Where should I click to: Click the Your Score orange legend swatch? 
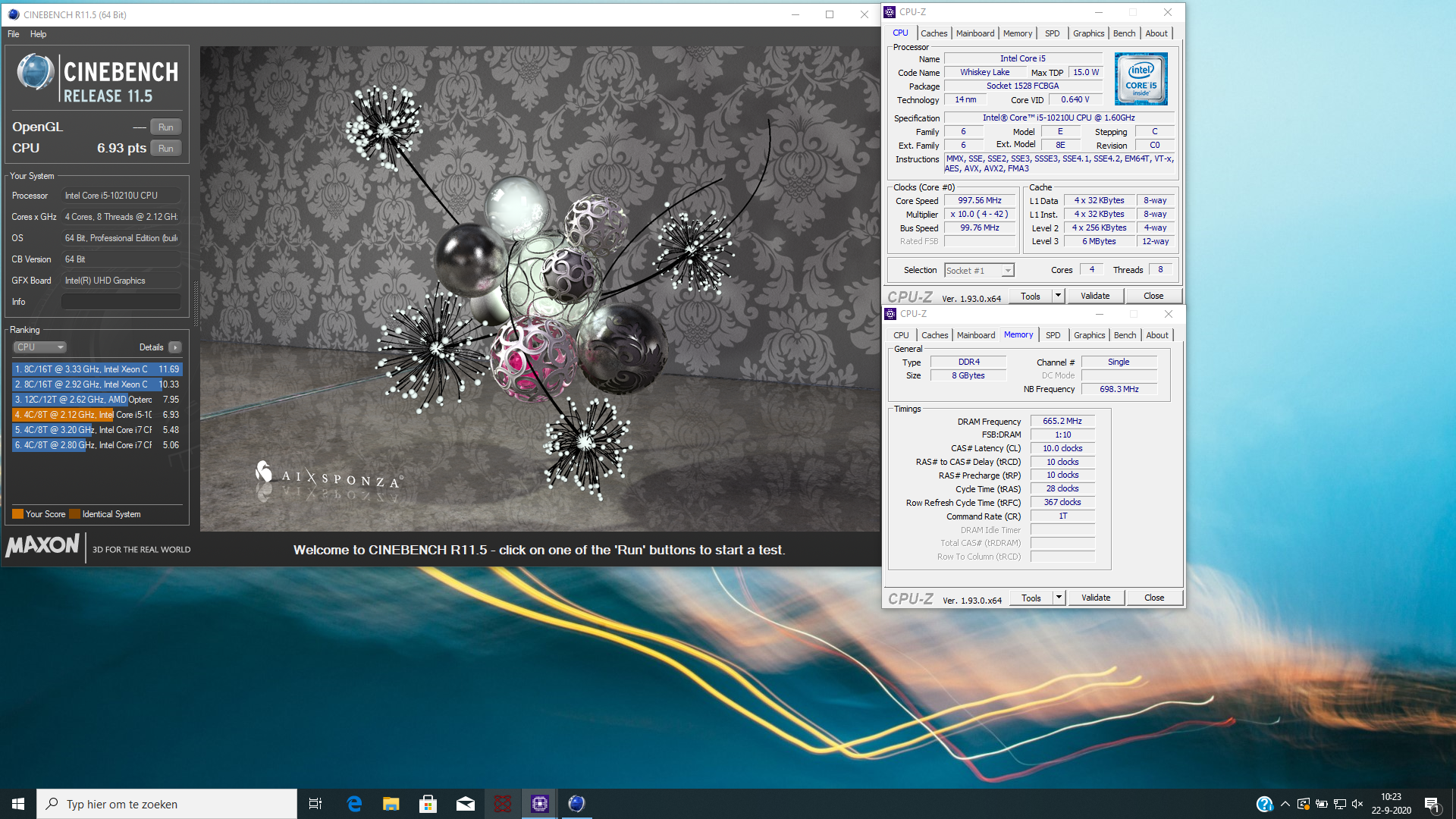coord(17,514)
